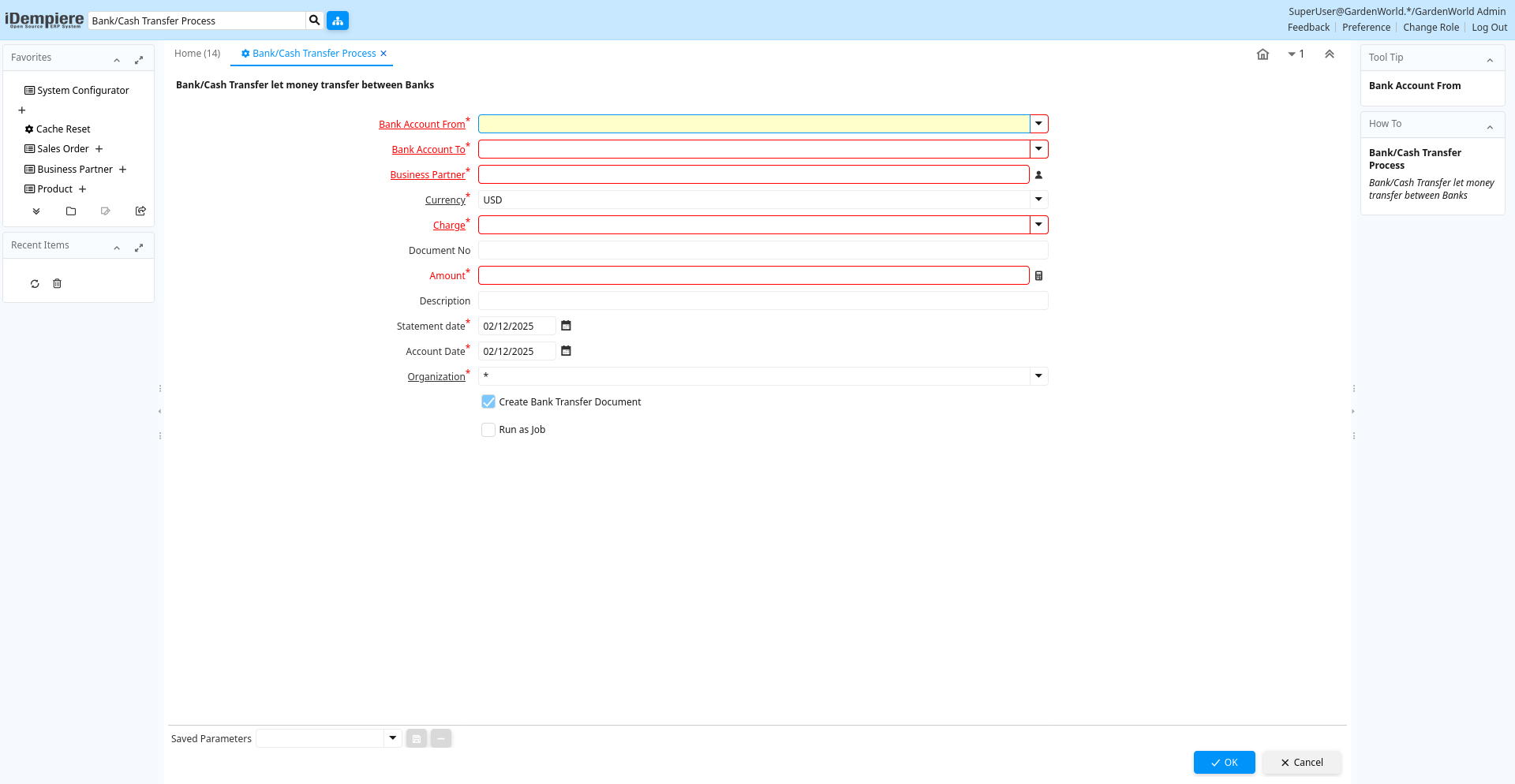Collapse the Favorites panel
1515x784 pixels.
pos(117,60)
